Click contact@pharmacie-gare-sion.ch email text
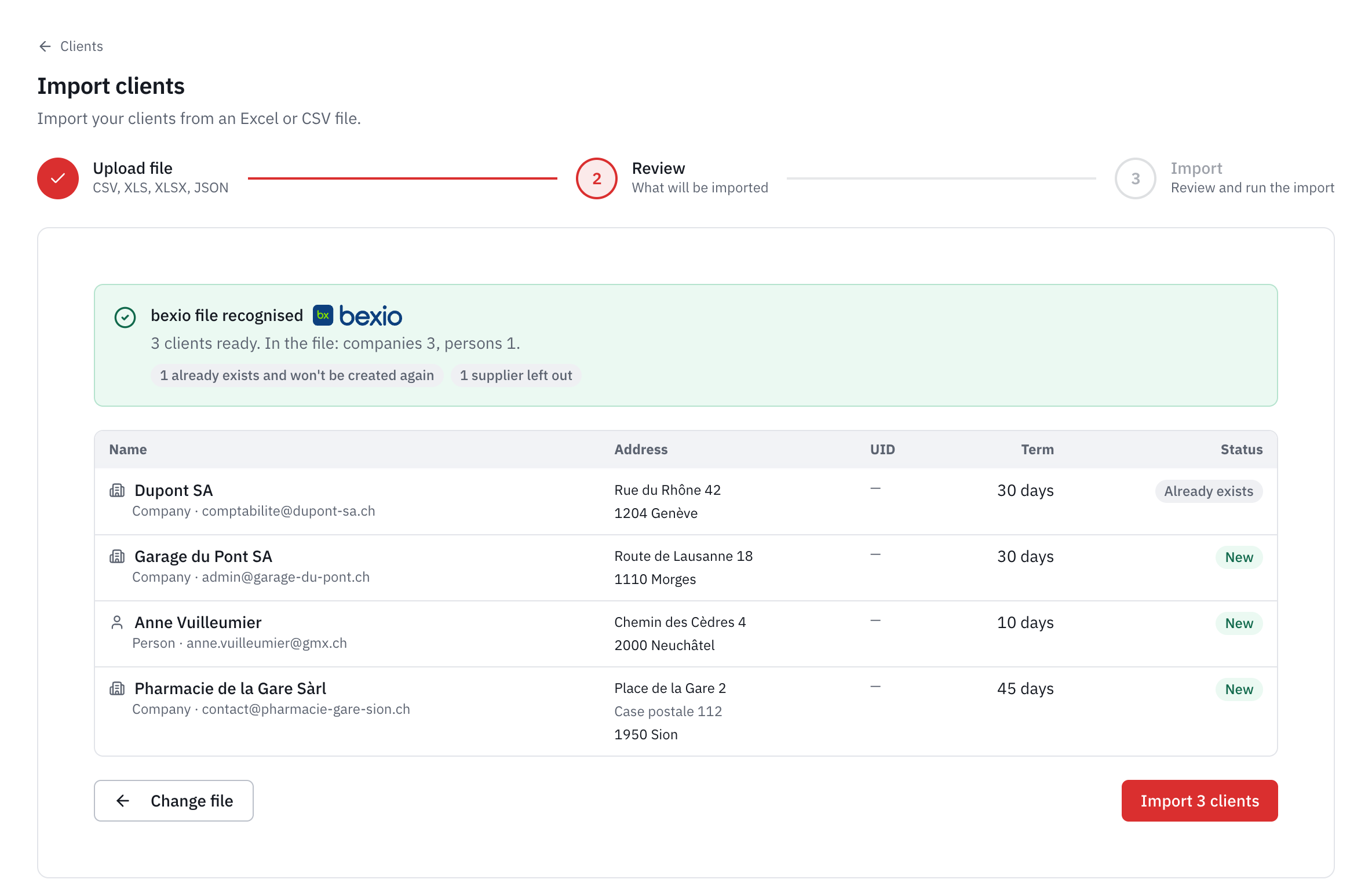The width and height of the screenshot is (1372, 883). [306, 709]
